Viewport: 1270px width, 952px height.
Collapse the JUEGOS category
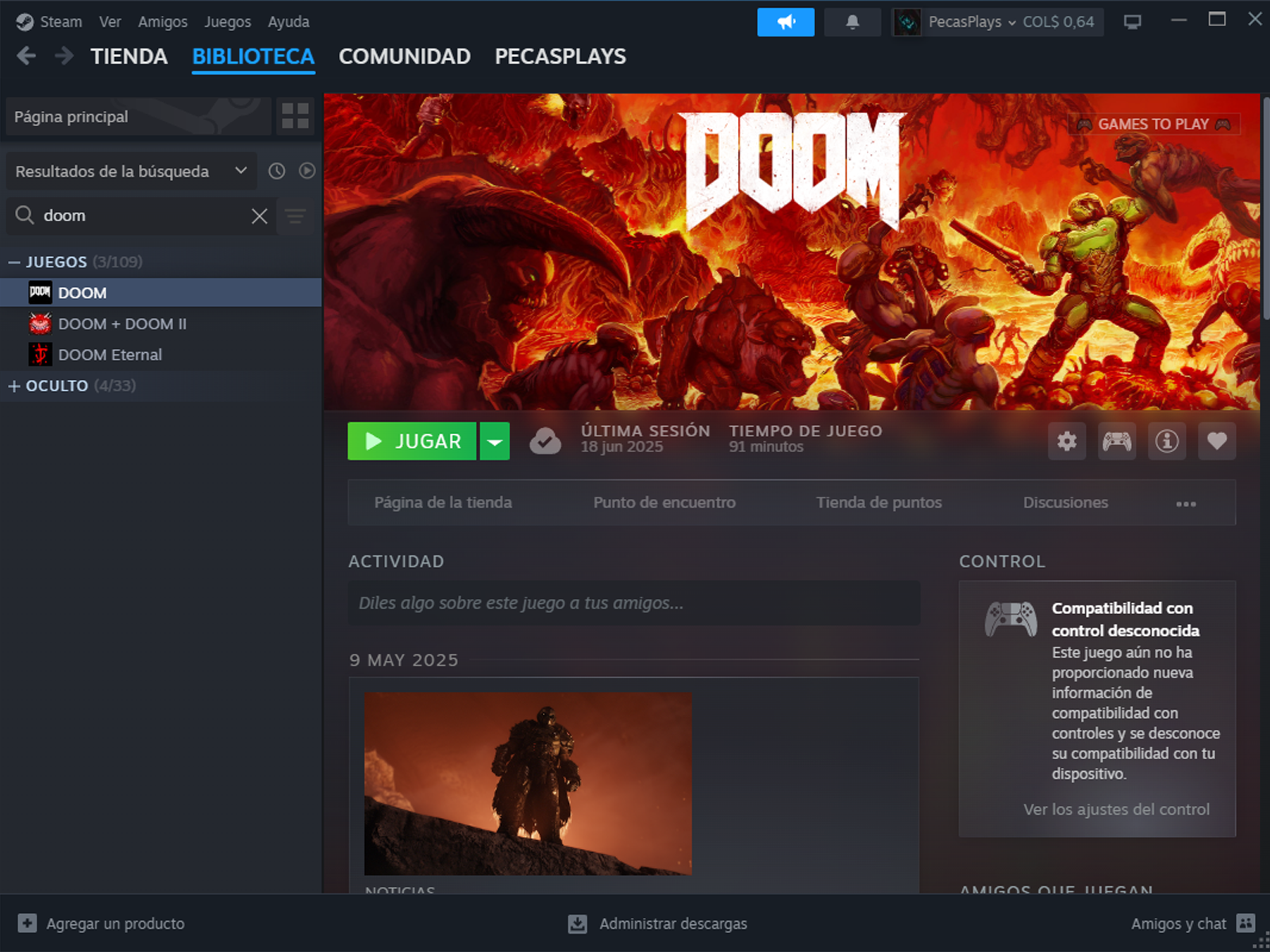[14, 262]
